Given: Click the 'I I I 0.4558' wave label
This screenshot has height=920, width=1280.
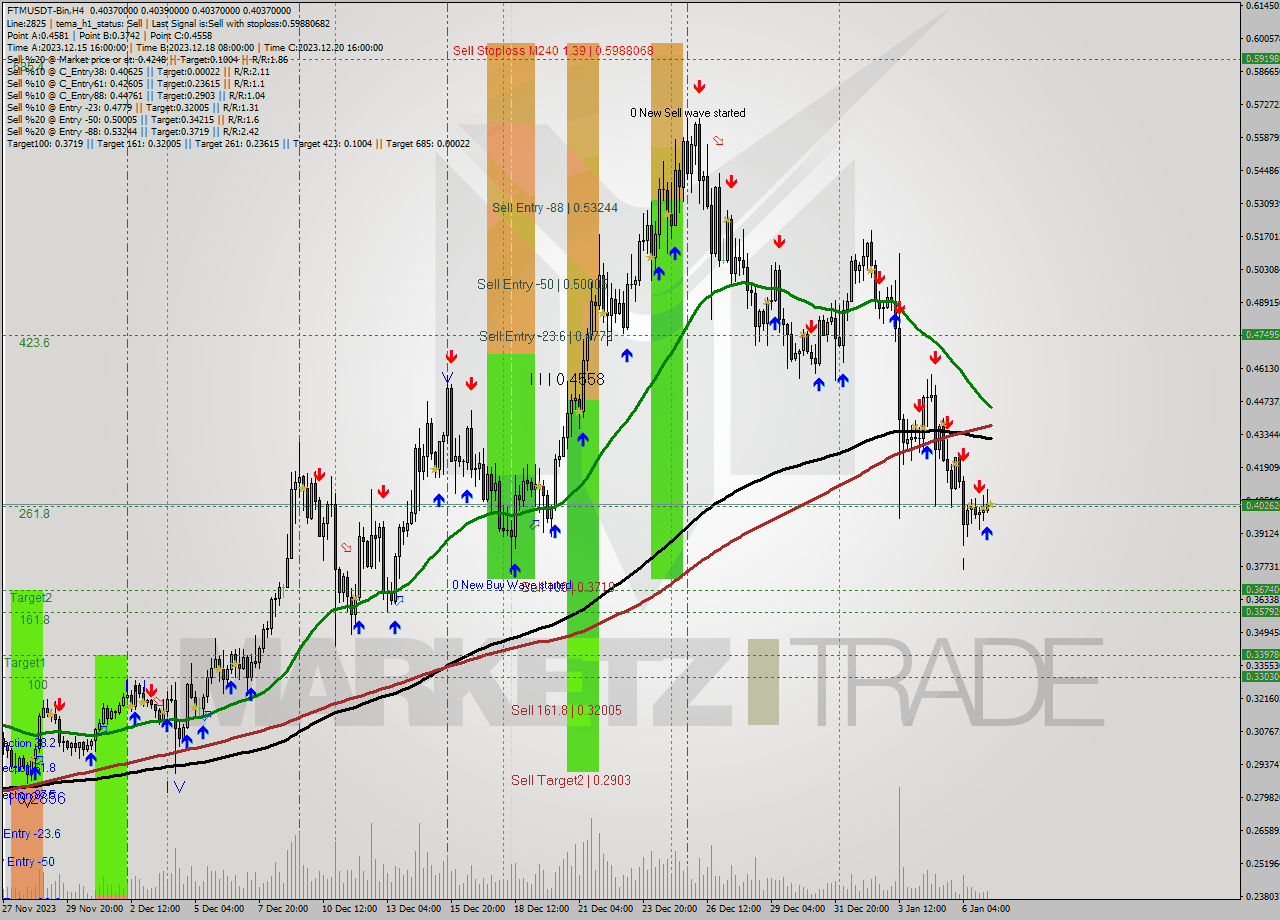Looking at the screenshot, I should point(567,380).
